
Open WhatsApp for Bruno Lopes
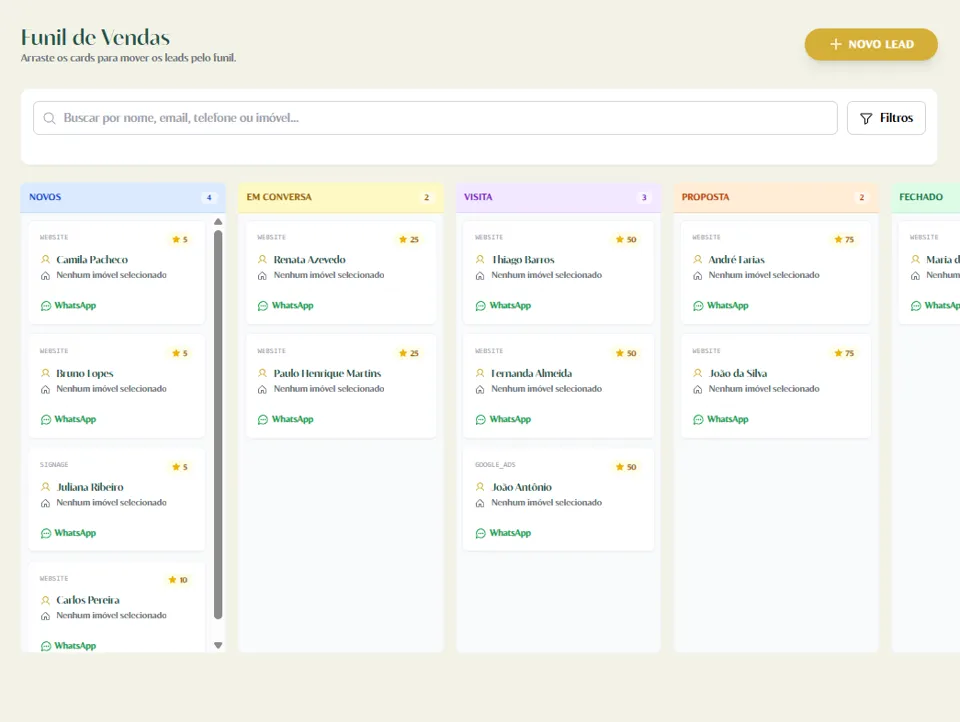click(x=69, y=419)
